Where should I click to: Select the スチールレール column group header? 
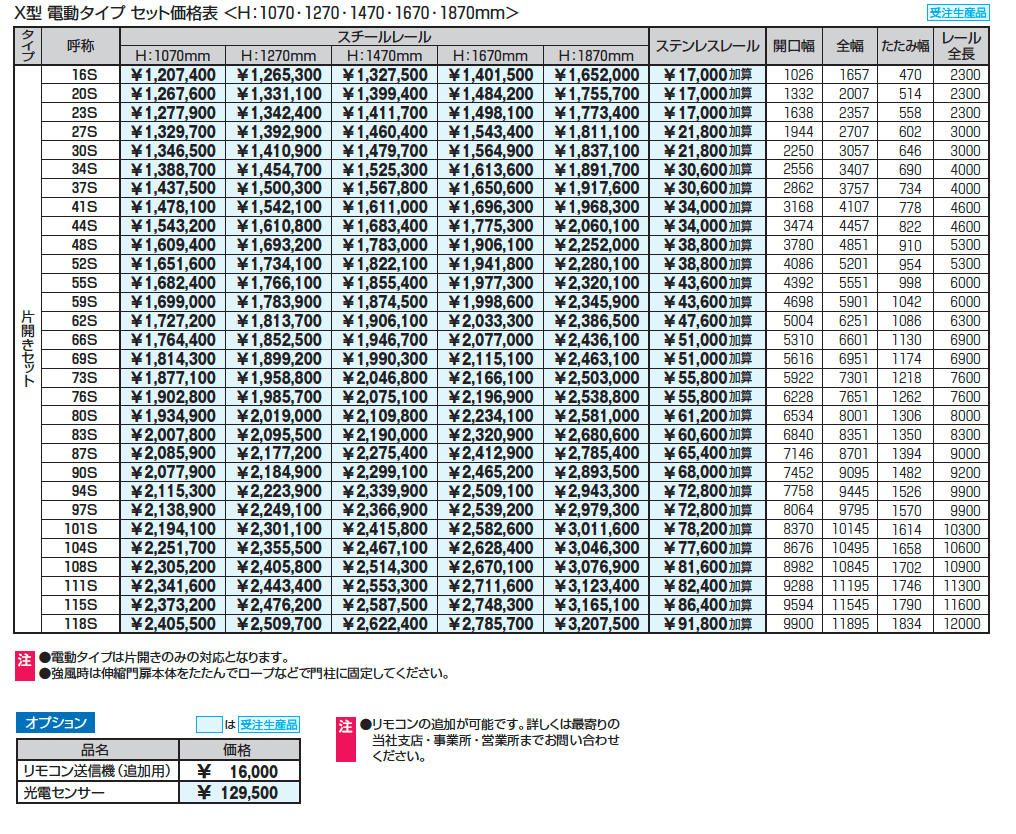(384, 37)
